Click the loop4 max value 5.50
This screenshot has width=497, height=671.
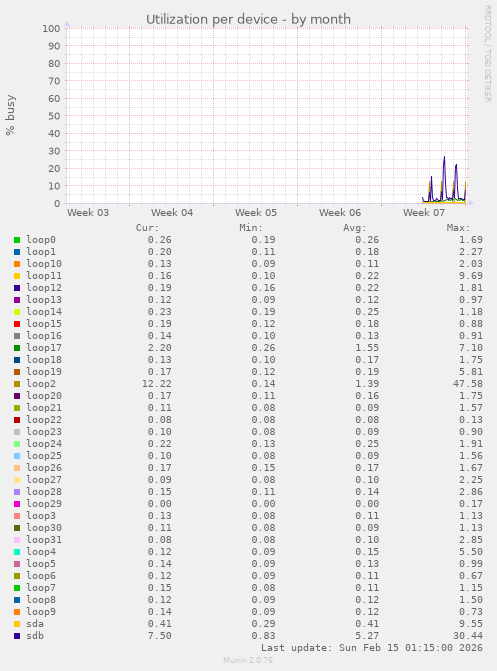click(471, 552)
